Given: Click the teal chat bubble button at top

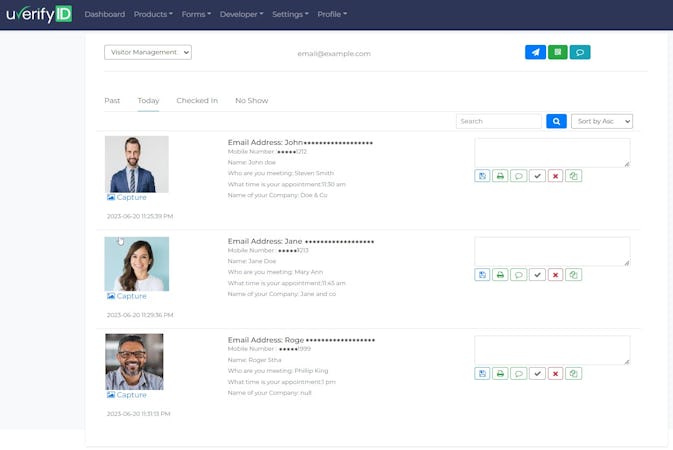Looking at the screenshot, I should [580, 52].
